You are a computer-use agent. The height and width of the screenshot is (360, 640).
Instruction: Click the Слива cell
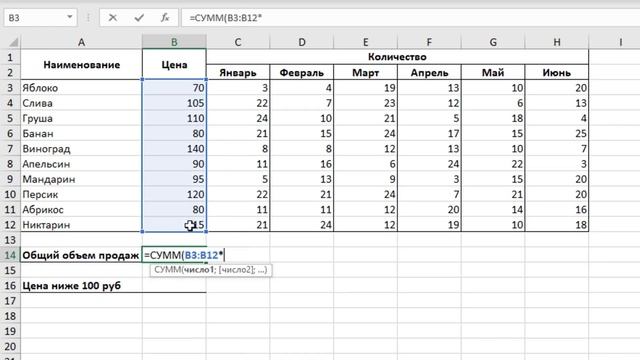tap(81, 103)
